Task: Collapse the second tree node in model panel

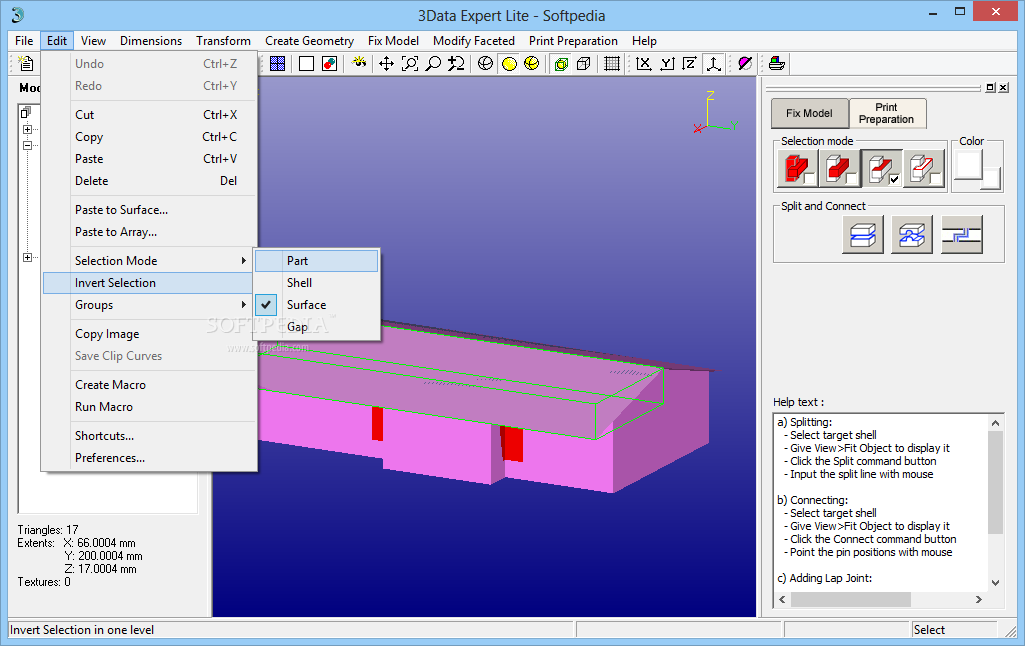Action: 27,145
